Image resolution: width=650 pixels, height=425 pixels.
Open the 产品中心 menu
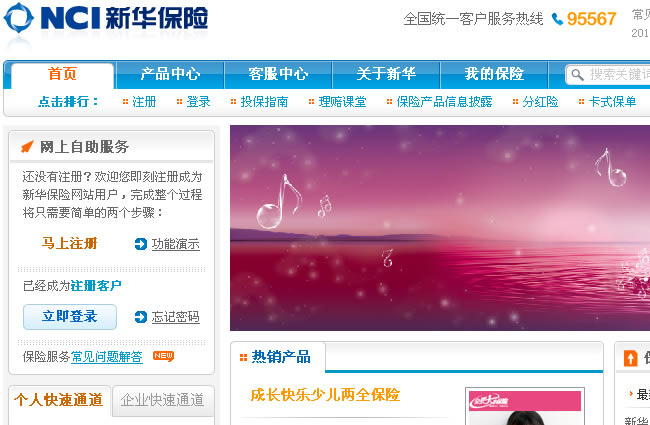(170, 75)
